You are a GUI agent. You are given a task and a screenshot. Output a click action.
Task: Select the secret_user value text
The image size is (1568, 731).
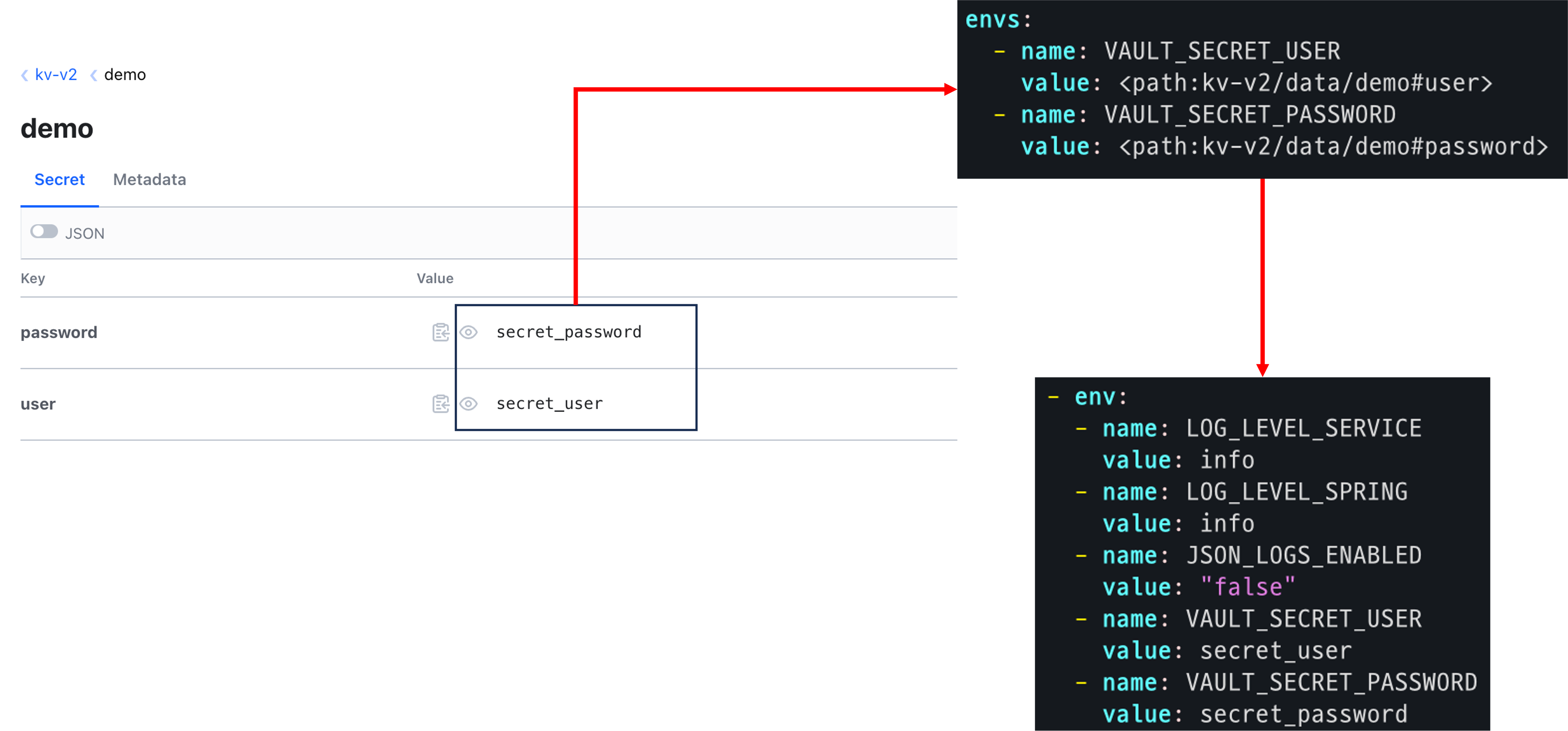click(x=549, y=404)
